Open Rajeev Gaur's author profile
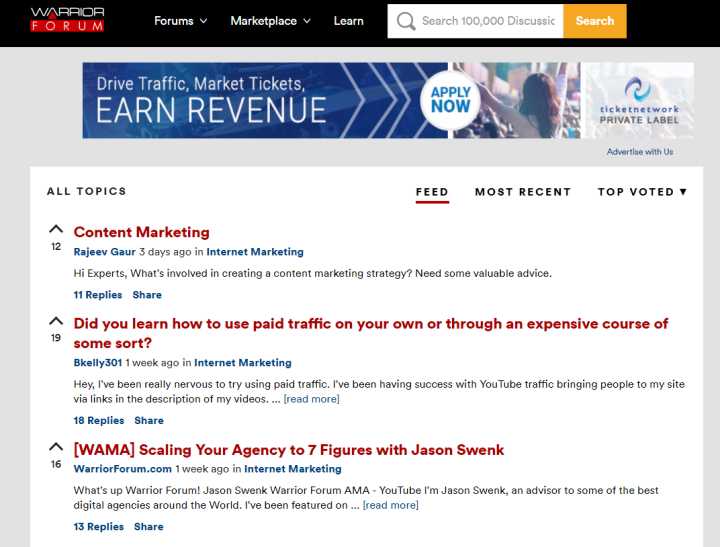Image resolution: width=720 pixels, height=547 pixels. (x=104, y=252)
